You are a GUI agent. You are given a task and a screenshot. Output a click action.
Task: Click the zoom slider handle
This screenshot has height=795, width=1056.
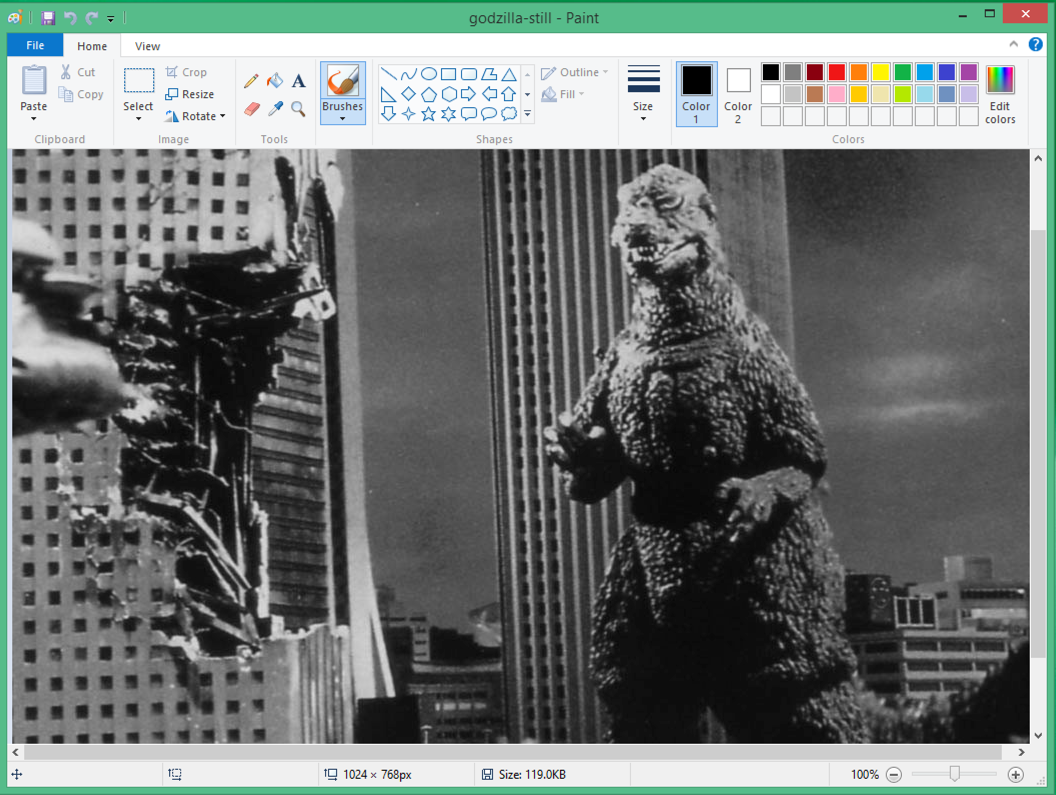tap(954, 774)
